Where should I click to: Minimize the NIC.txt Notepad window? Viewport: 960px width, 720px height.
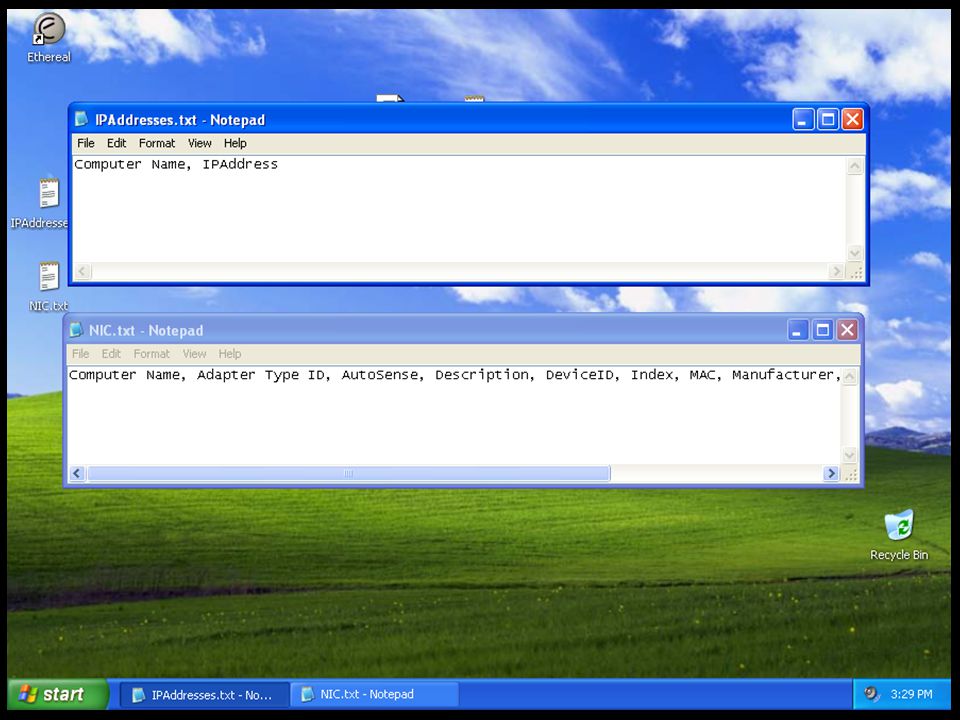[798, 331]
